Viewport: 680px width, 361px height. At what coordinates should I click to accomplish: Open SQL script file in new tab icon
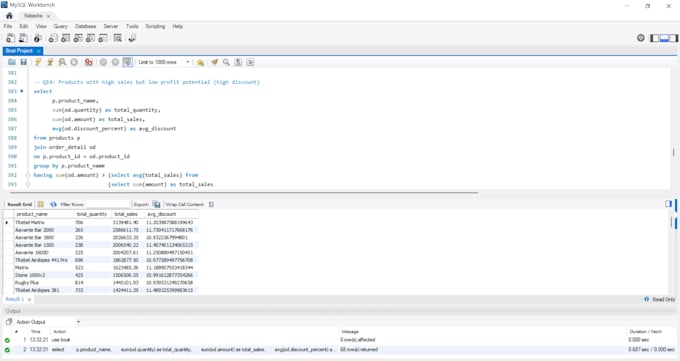click(x=23, y=38)
